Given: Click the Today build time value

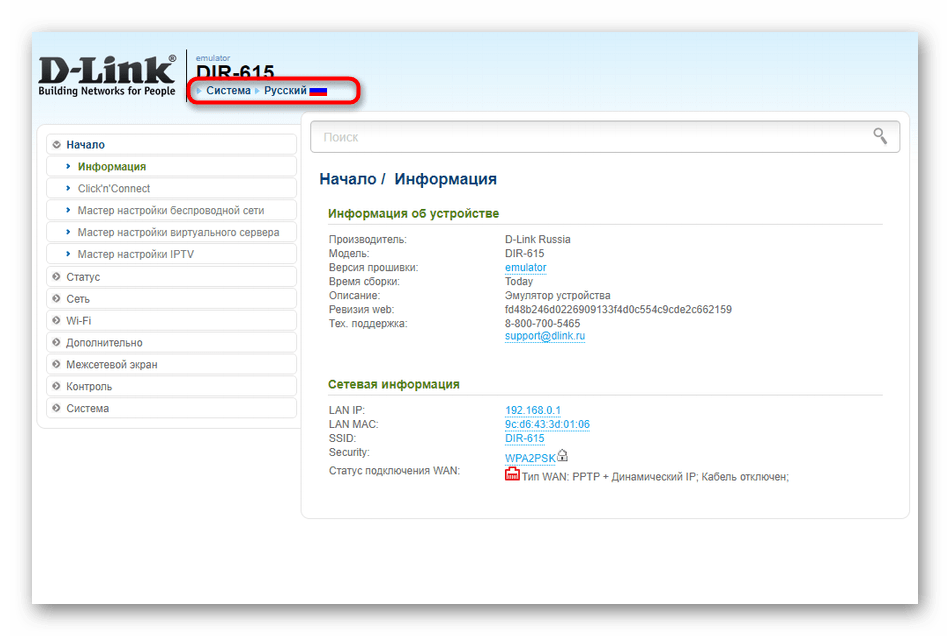Looking at the screenshot, I should pyautogui.click(x=519, y=282).
